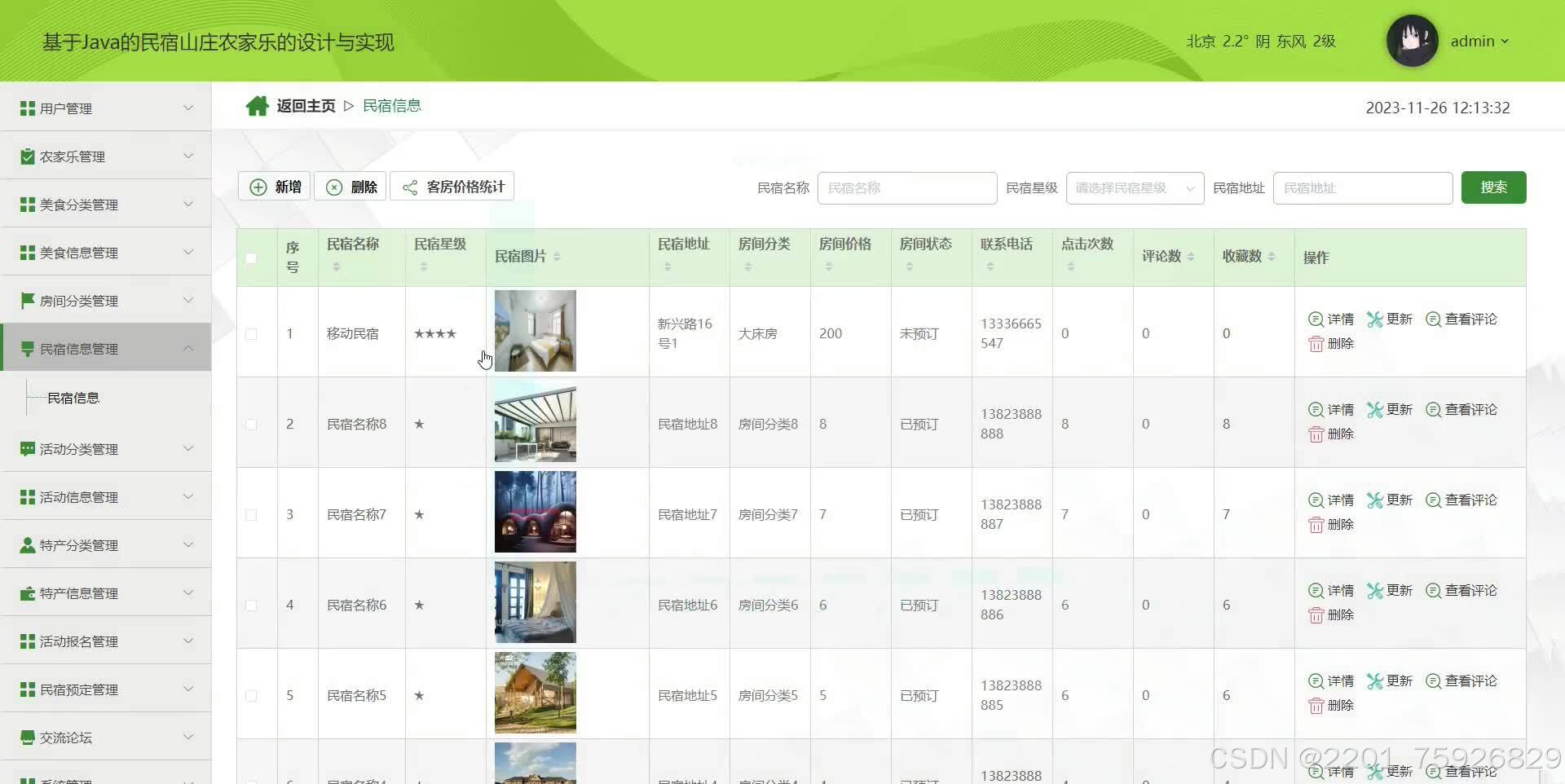Open the 民宿星级 select dropdown
Image resolution: width=1565 pixels, height=784 pixels.
1135,188
